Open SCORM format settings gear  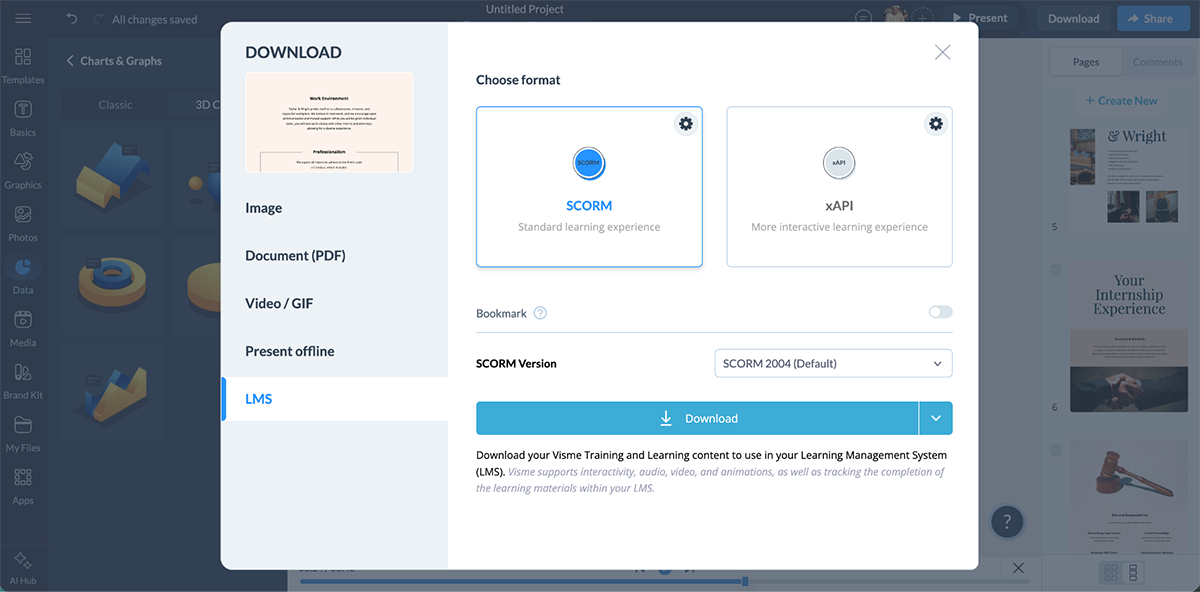[685, 123]
